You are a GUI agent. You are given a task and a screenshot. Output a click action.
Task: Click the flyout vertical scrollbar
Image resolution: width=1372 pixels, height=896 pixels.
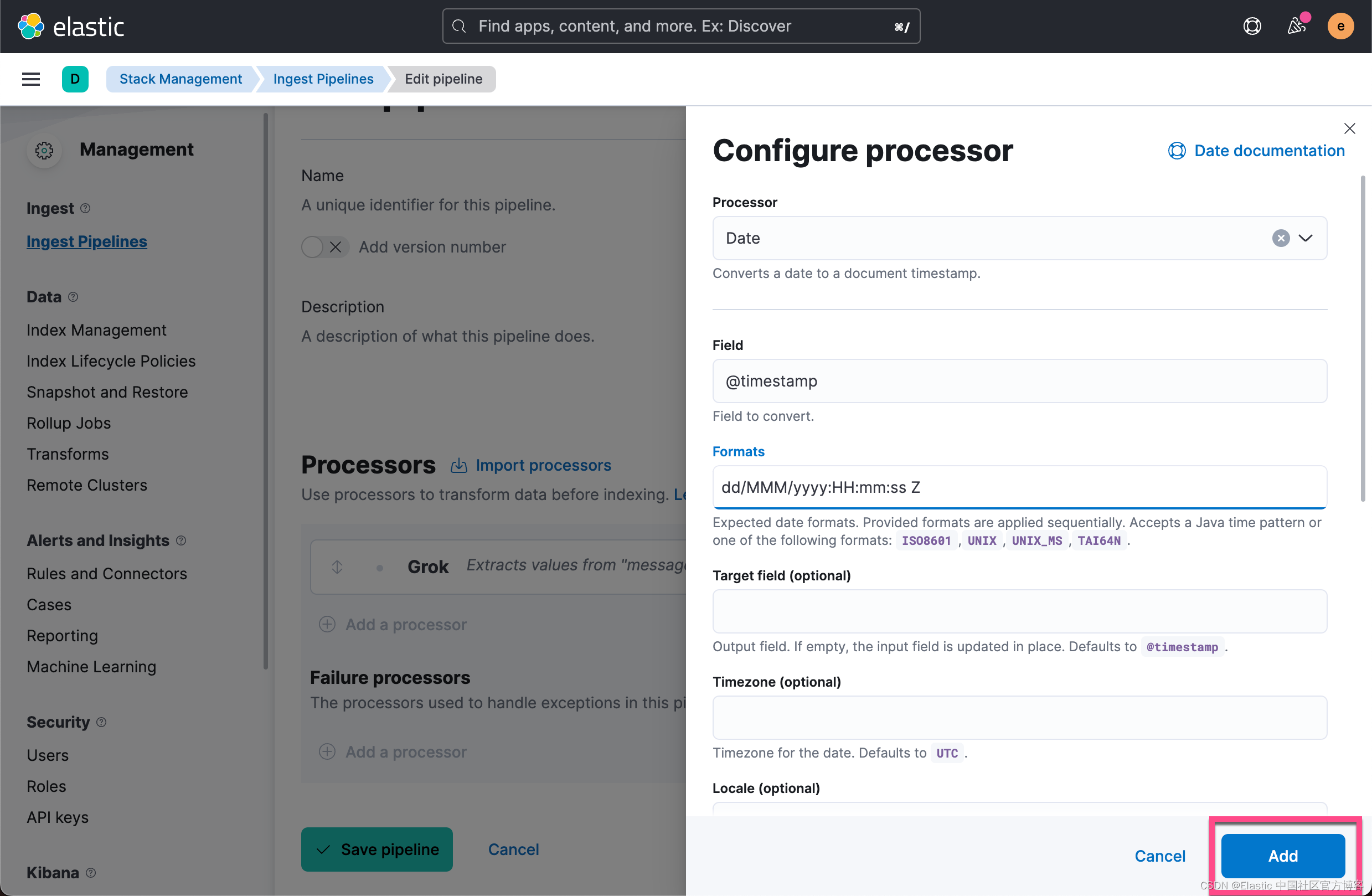pyautogui.click(x=1362, y=340)
